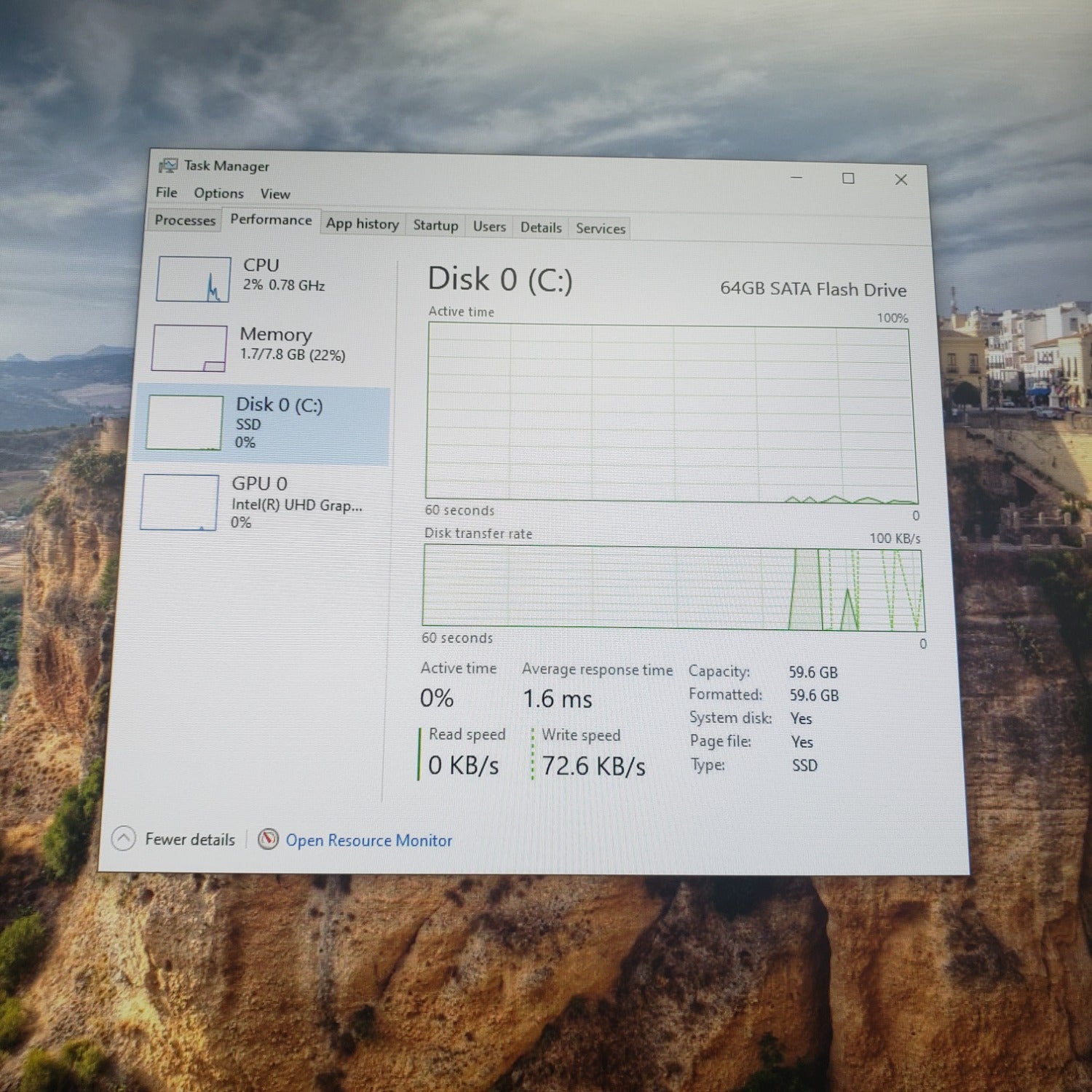Image resolution: width=1092 pixels, height=1092 pixels.
Task: Click the Task Manager title bar icon
Action: click(168, 165)
